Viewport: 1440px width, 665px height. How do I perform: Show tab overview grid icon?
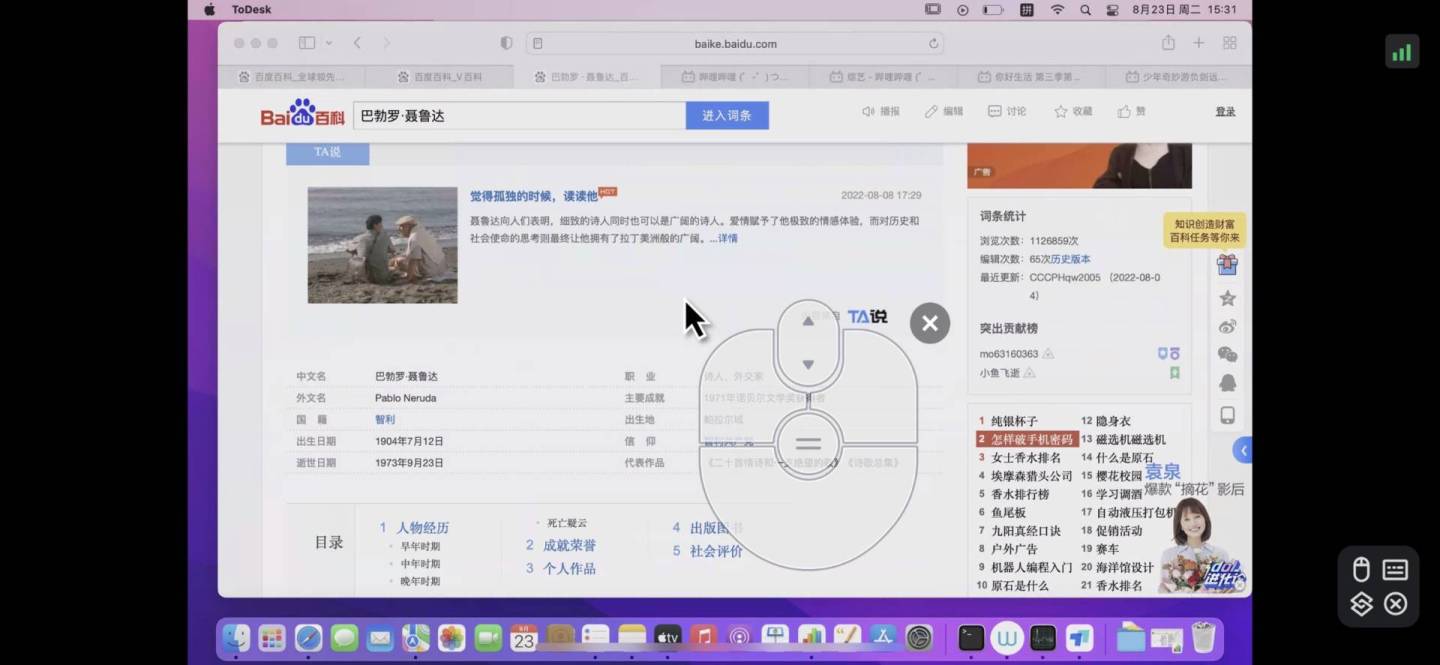(1229, 43)
